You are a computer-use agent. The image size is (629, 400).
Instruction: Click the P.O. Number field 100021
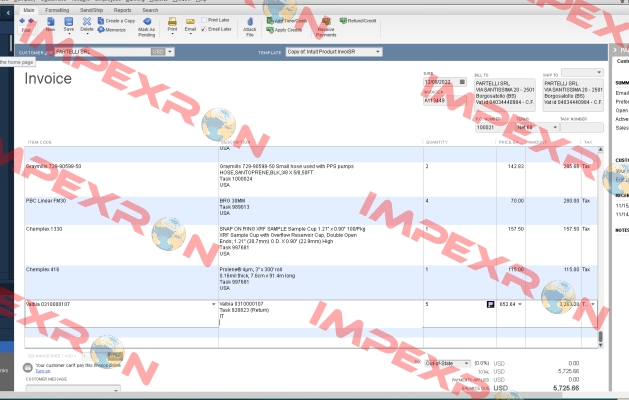(x=495, y=127)
